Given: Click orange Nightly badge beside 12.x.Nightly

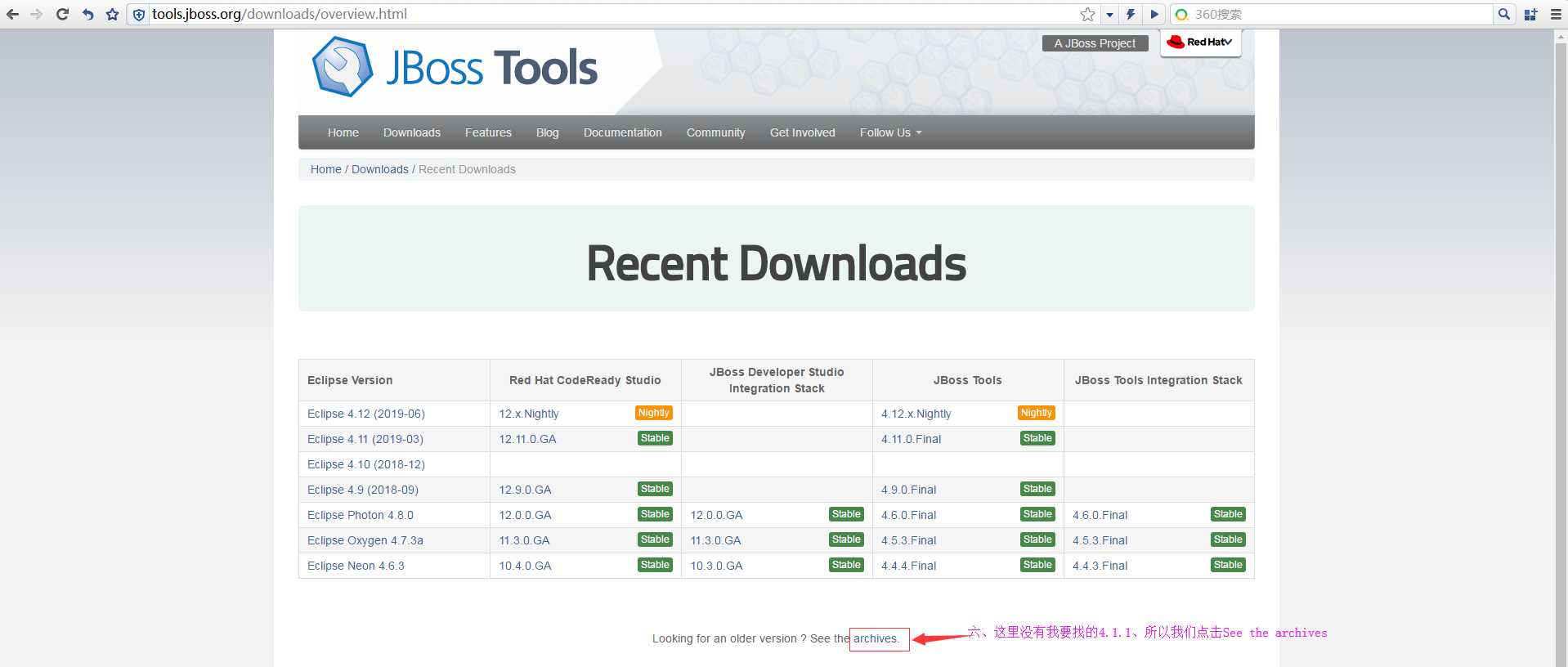Looking at the screenshot, I should click(x=654, y=413).
